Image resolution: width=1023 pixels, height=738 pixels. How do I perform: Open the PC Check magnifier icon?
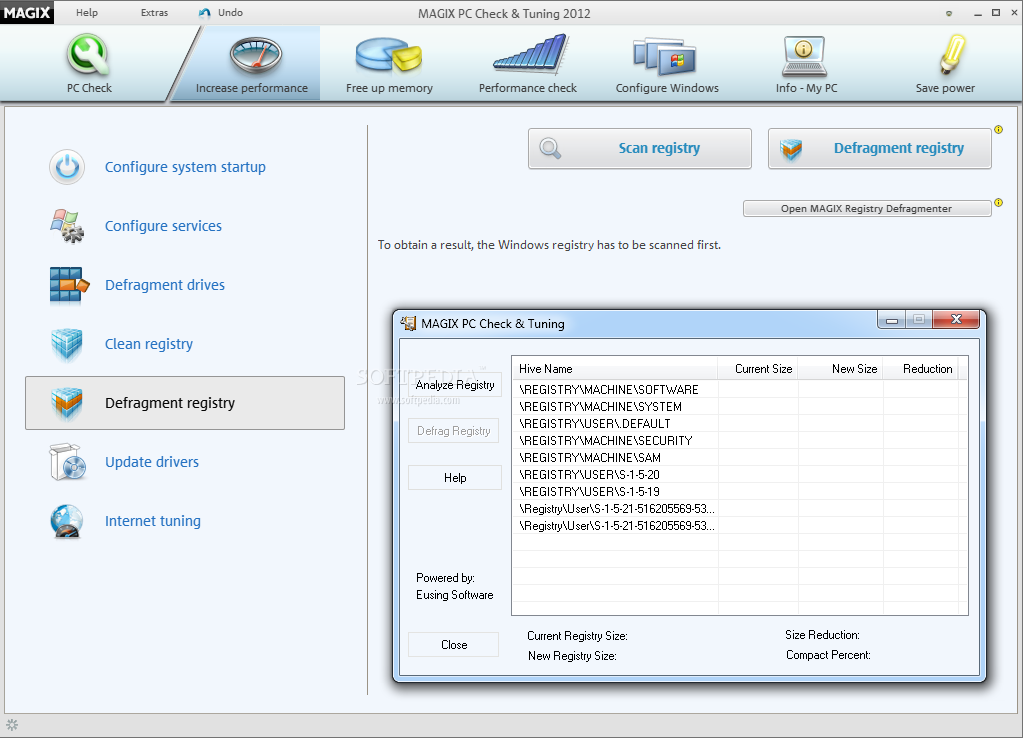point(88,55)
